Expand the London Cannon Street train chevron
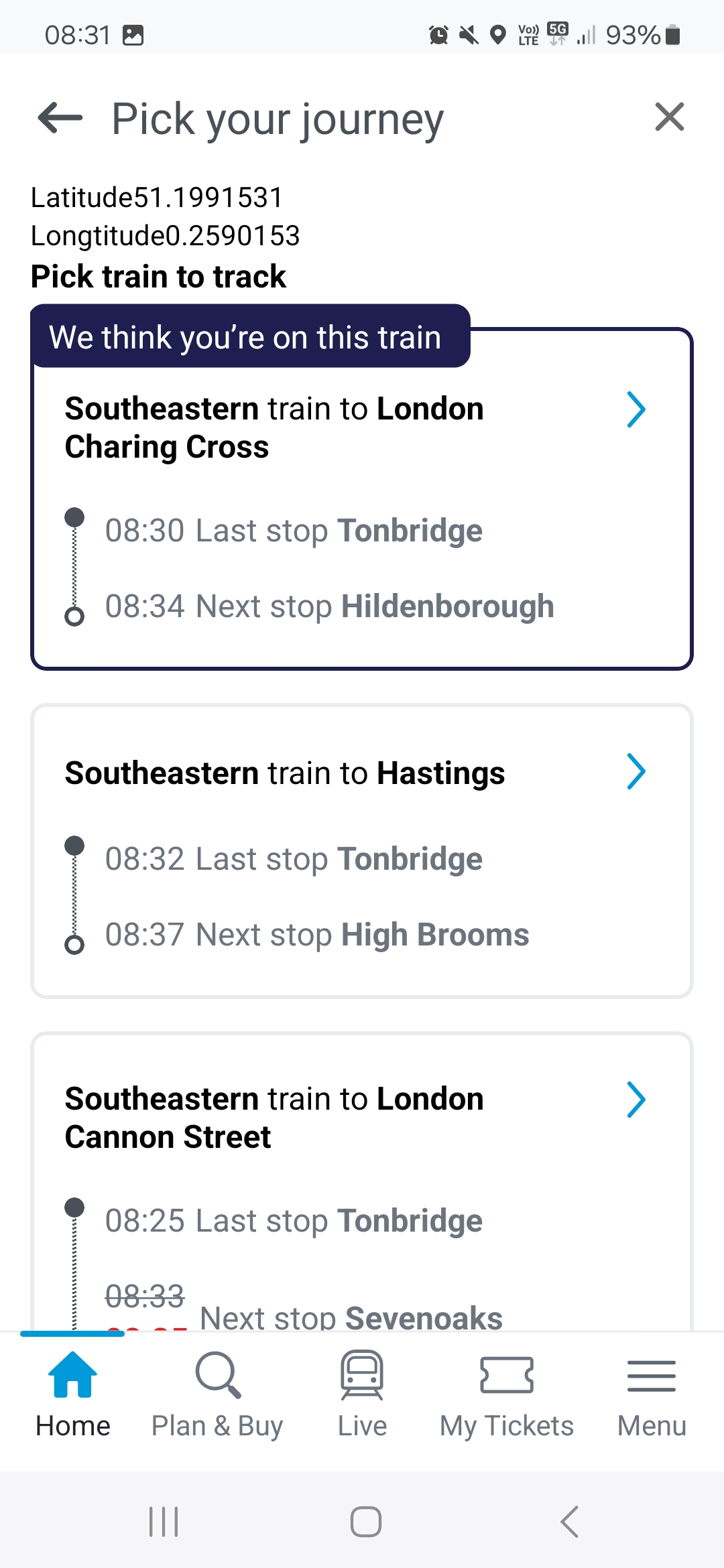The height and width of the screenshot is (1568, 724). (636, 1100)
